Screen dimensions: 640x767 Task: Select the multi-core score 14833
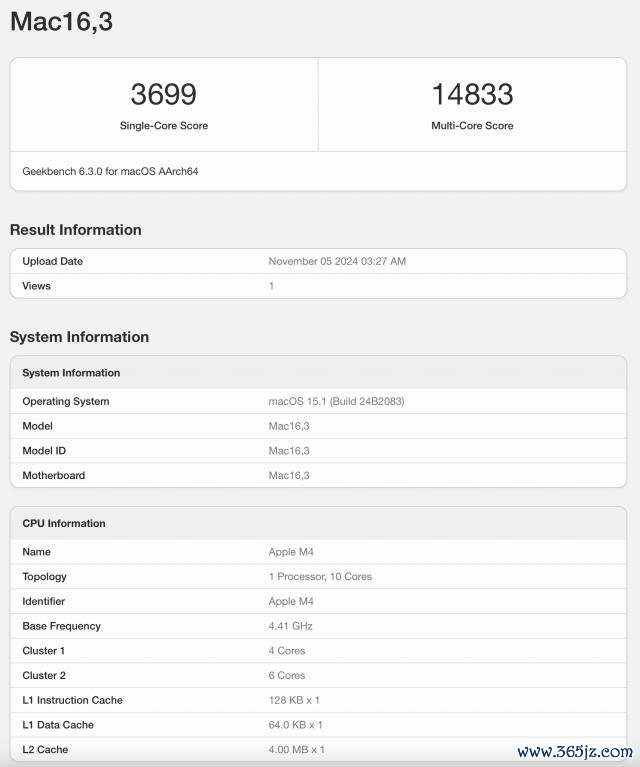tap(472, 94)
